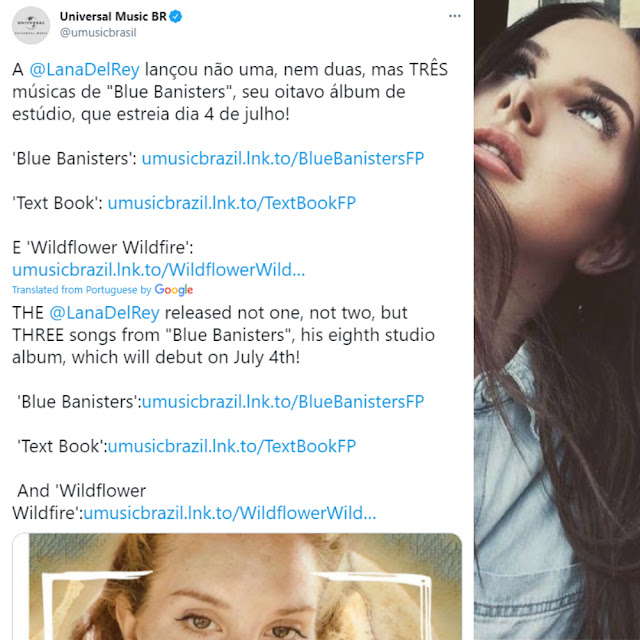640x640 pixels.
Task: Open the TextBookFP link in the English translation
Action: tap(232, 446)
